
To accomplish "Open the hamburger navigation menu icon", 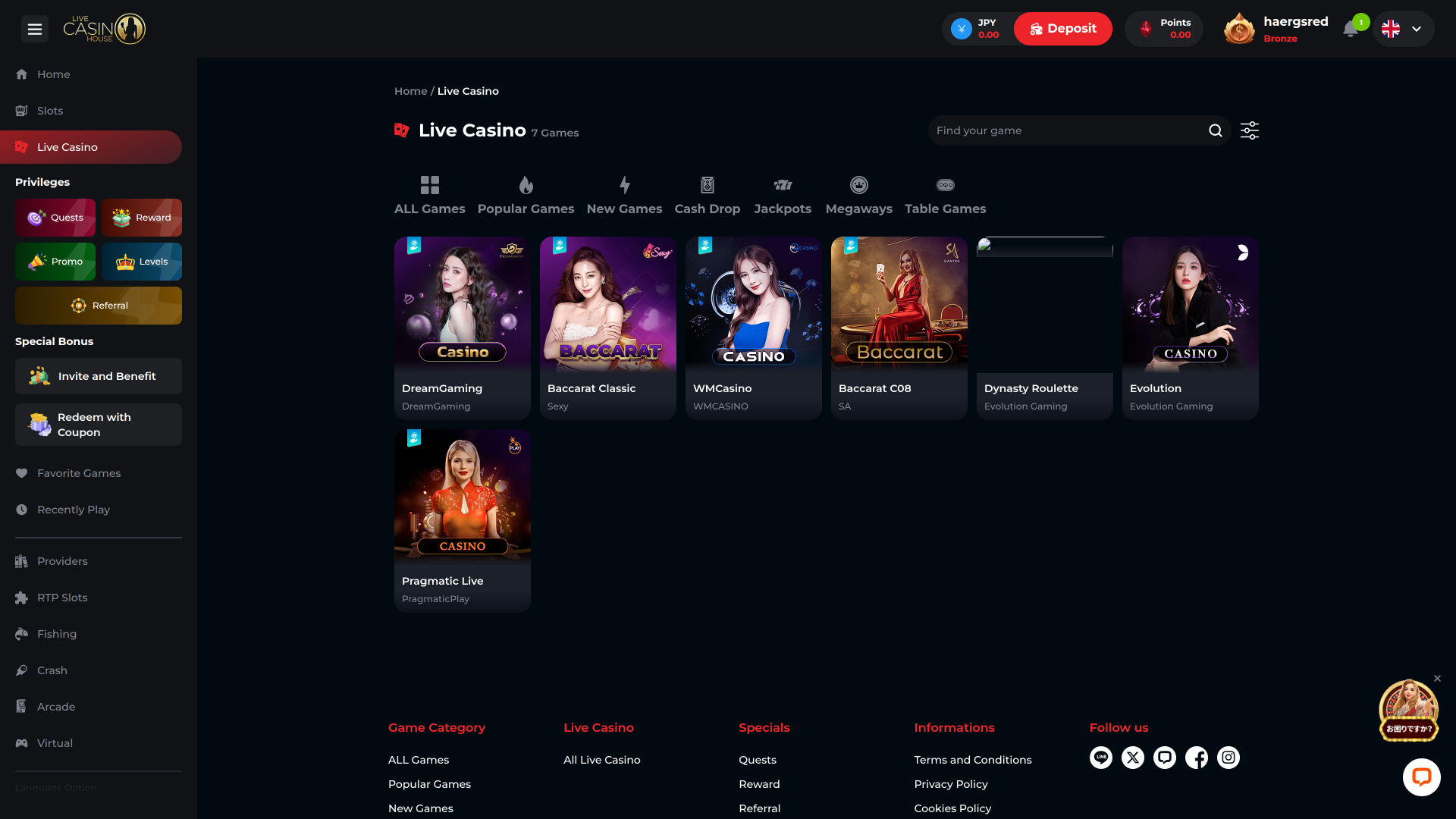I will coord(35,29).
